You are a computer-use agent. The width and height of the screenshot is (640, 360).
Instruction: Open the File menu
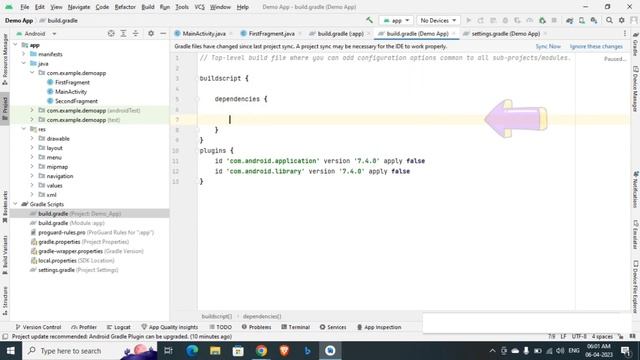pyautogui.click(x=24, y=7)
